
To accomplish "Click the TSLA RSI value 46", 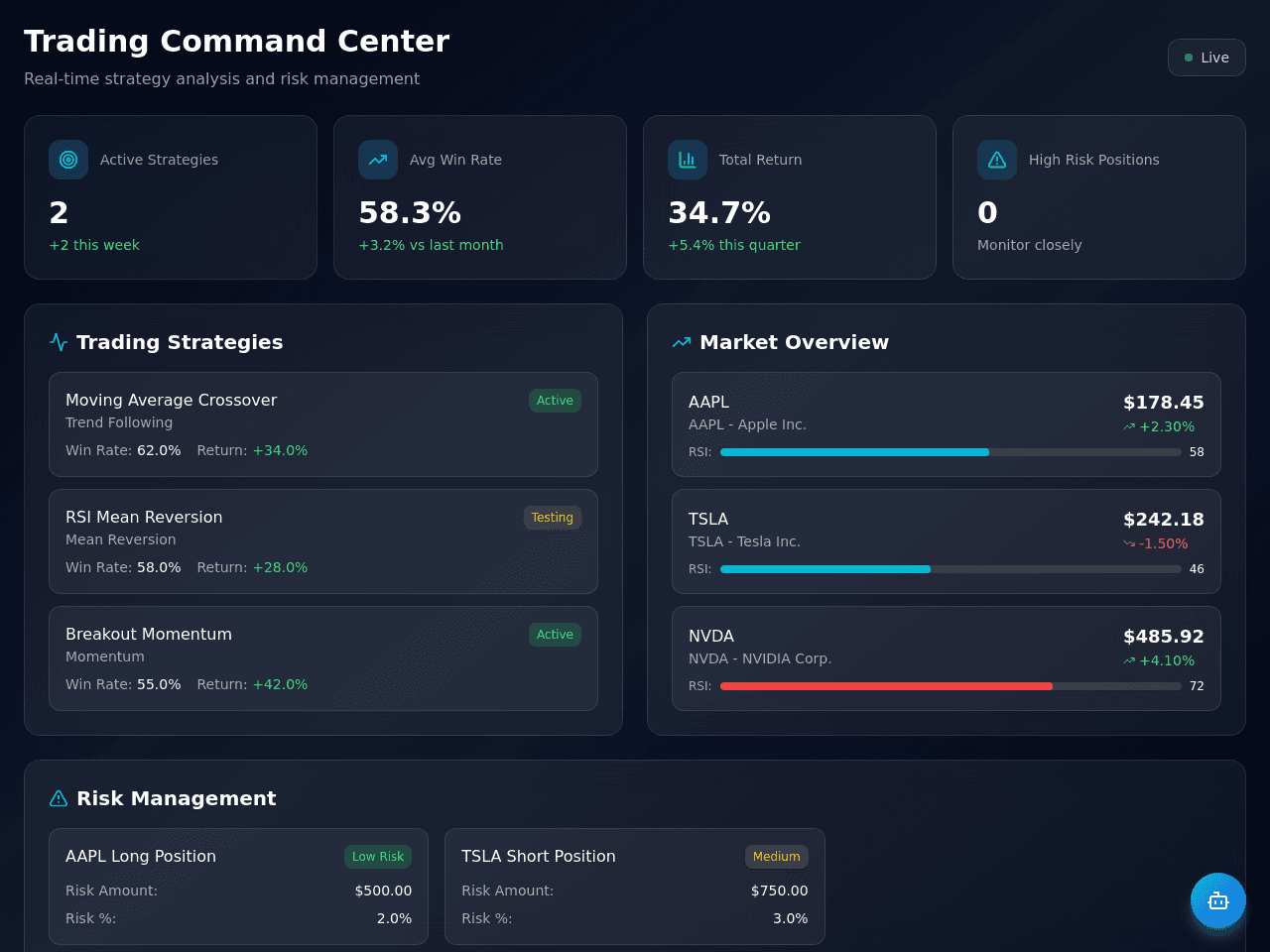I will coord(1197,569).
